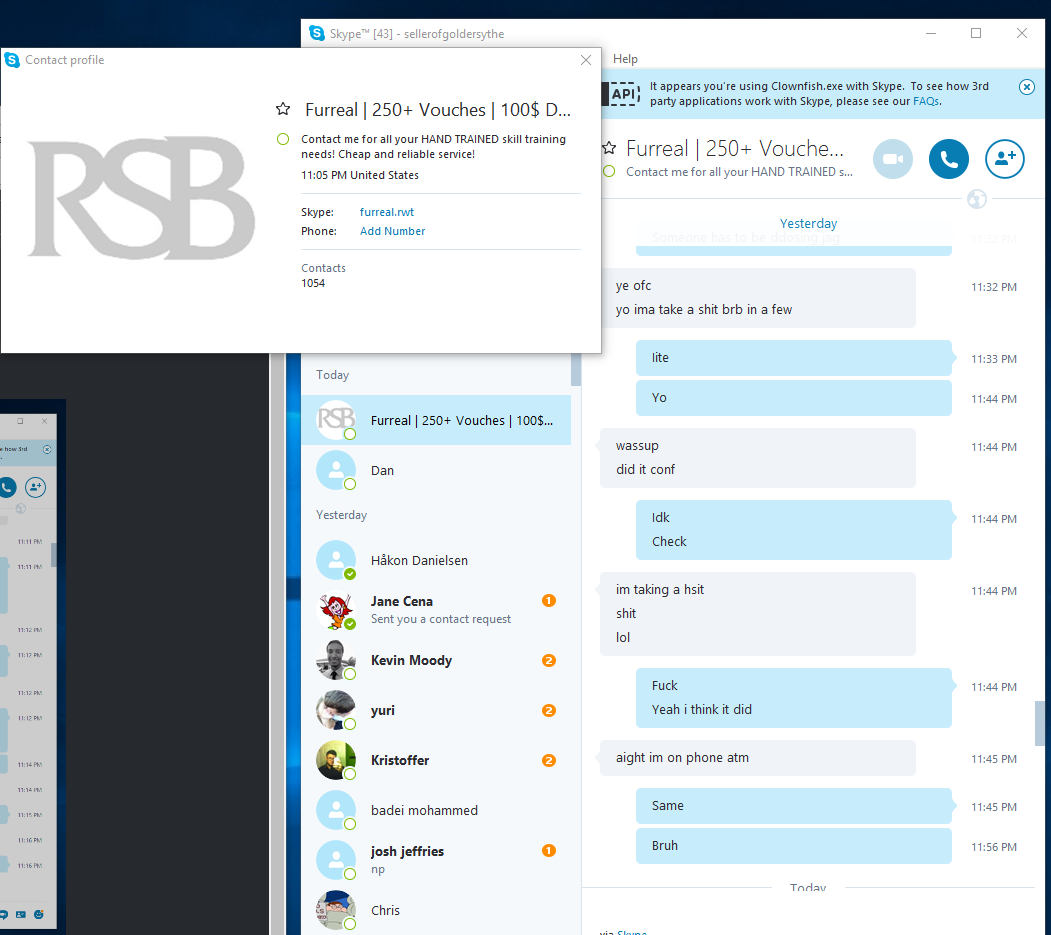Open the conversation with Håkon Danielsen
The width and height of the screenshot is (1051, 935).
[436, 560]
